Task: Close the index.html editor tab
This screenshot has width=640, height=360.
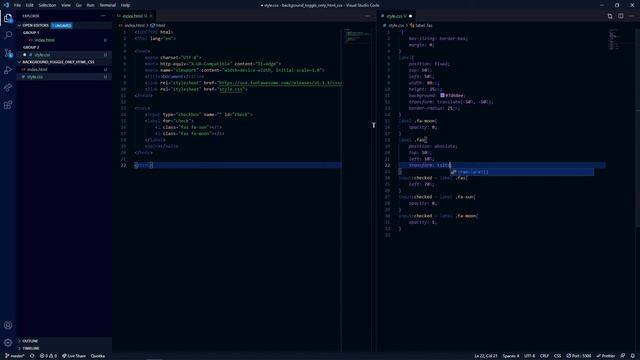Action: 151,16
